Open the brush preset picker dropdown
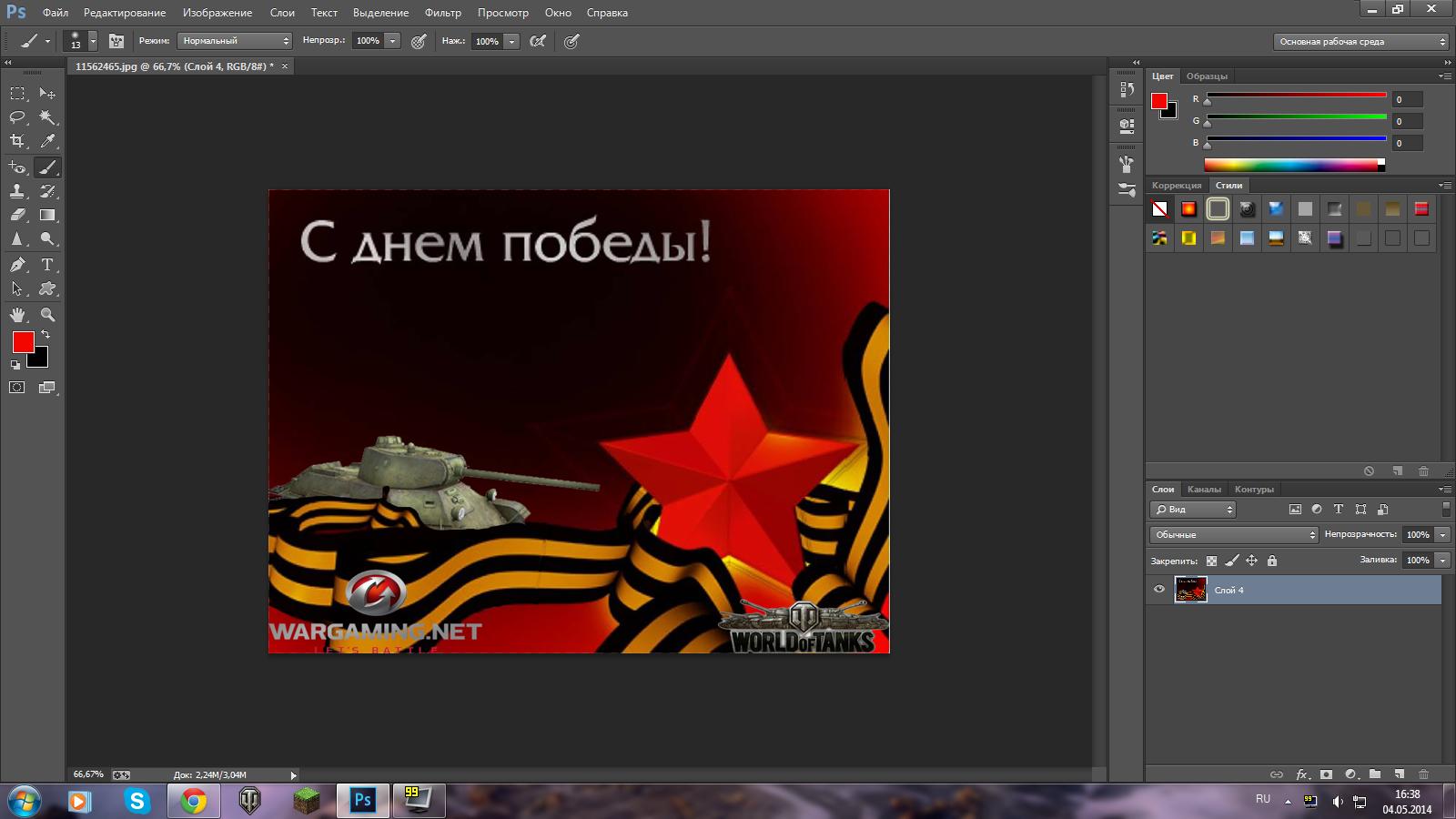 [93, 41]
